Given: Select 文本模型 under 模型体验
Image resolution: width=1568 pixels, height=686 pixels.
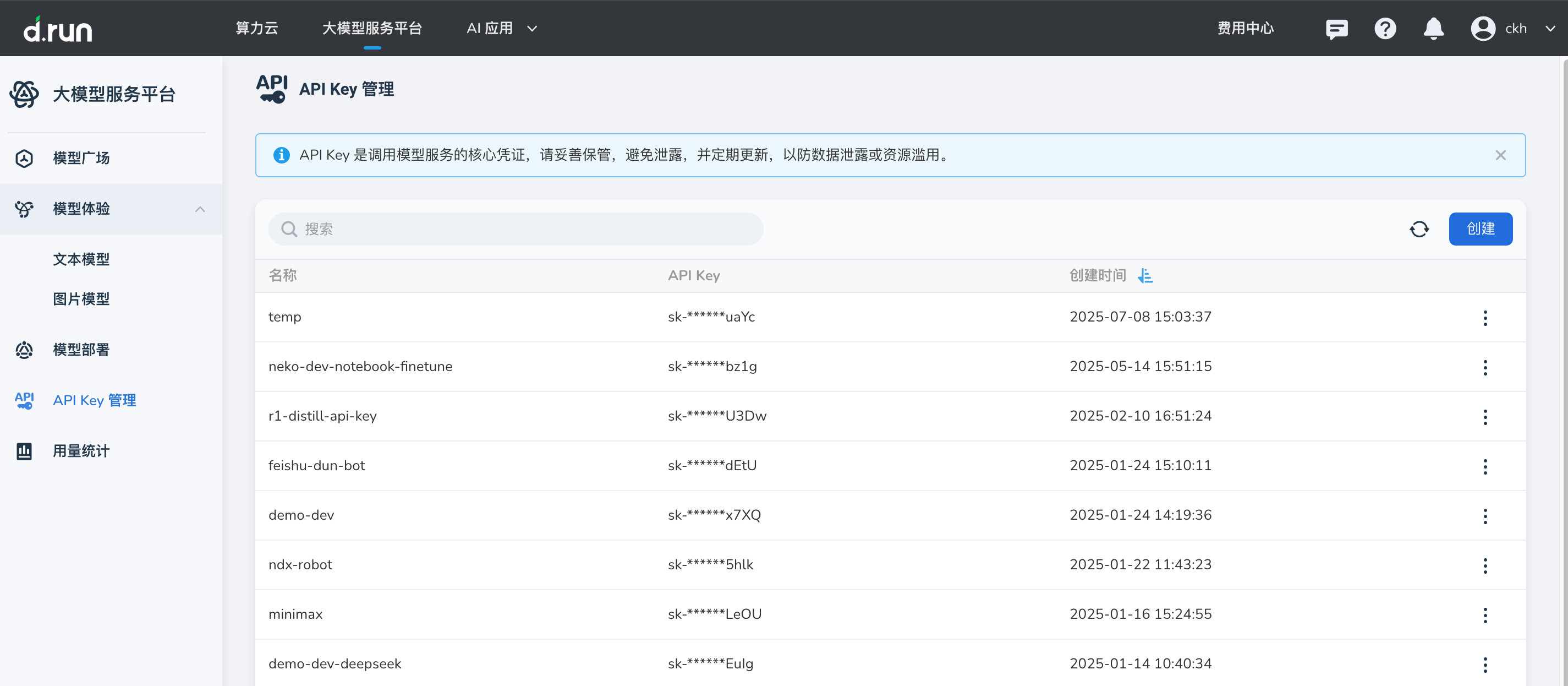Looking at the screenshot, I should 81,259.
